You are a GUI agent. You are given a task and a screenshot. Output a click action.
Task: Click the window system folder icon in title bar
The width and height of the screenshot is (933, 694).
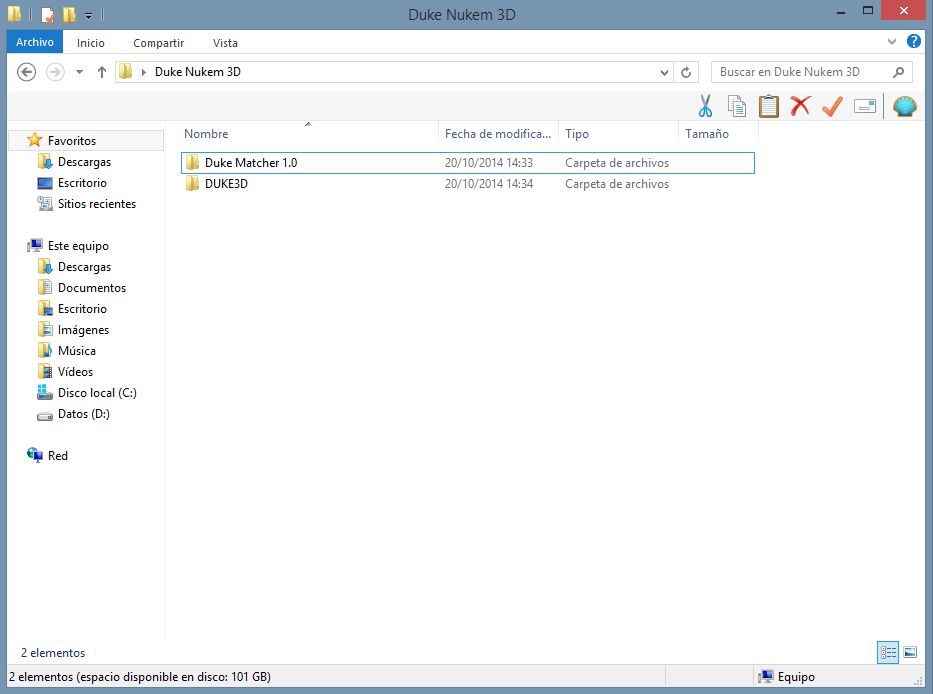pyautogui.click(x=15, y=14)
